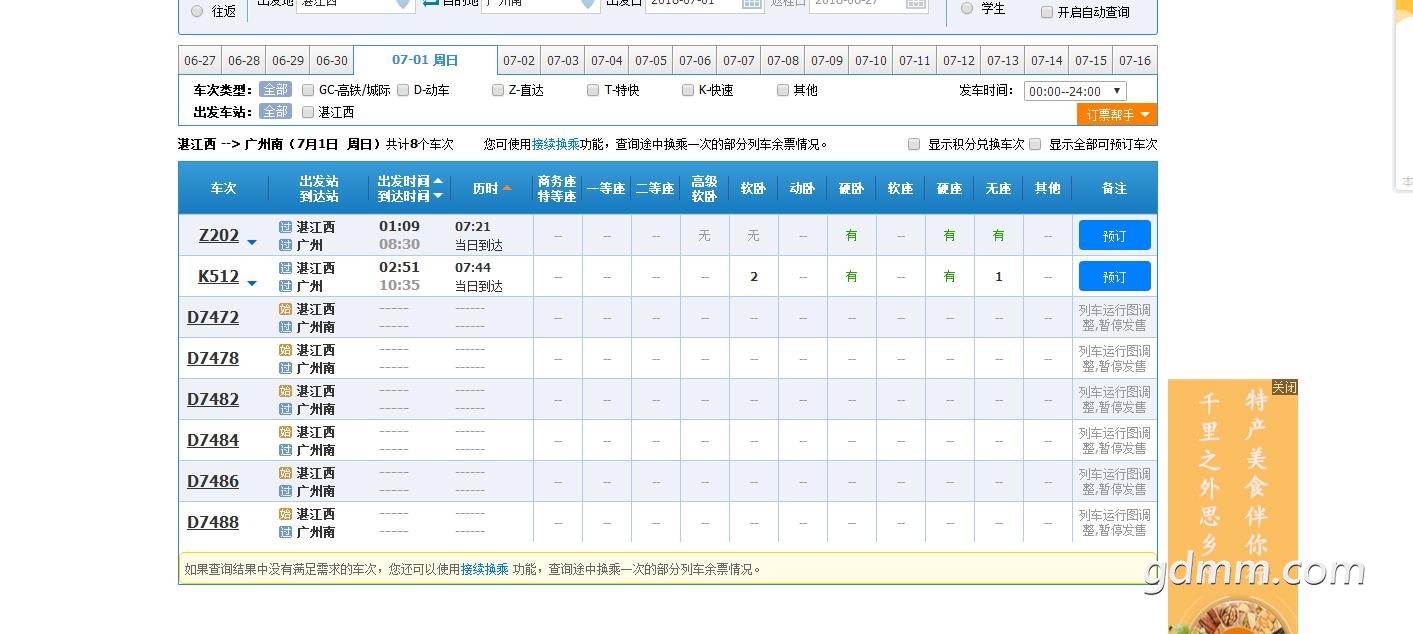The width and height of the screenshot is (1413, 634).
Task: Open the 发车时间 00:00--24:00 dropdown
Action: (x=1075, y=91)
